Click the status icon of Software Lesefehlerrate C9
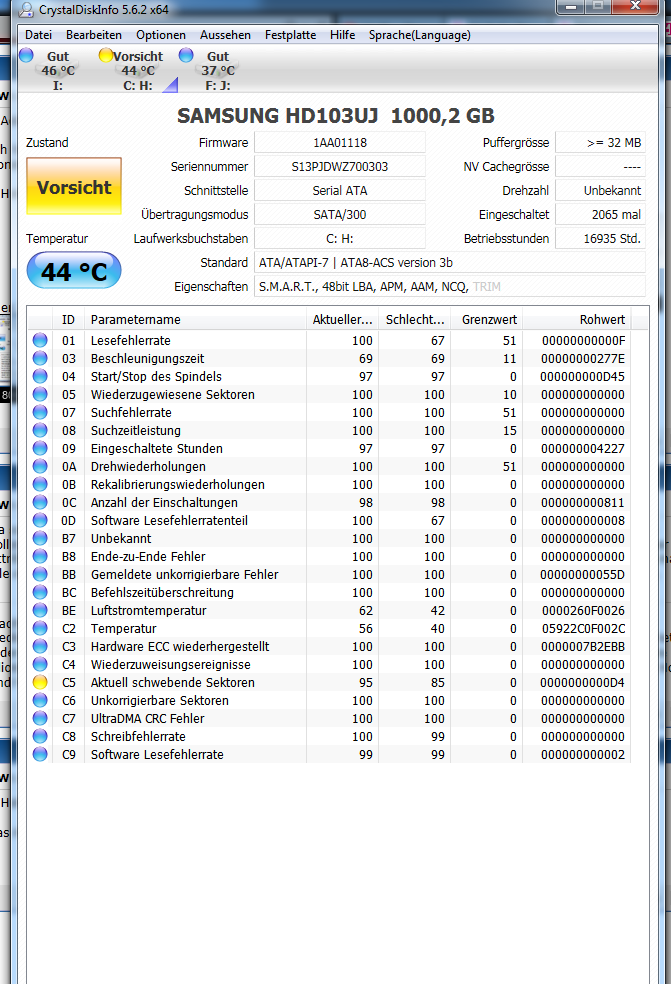Image resolution: width=671 pixels, height=984 pixels. click(x=40, y=754)
